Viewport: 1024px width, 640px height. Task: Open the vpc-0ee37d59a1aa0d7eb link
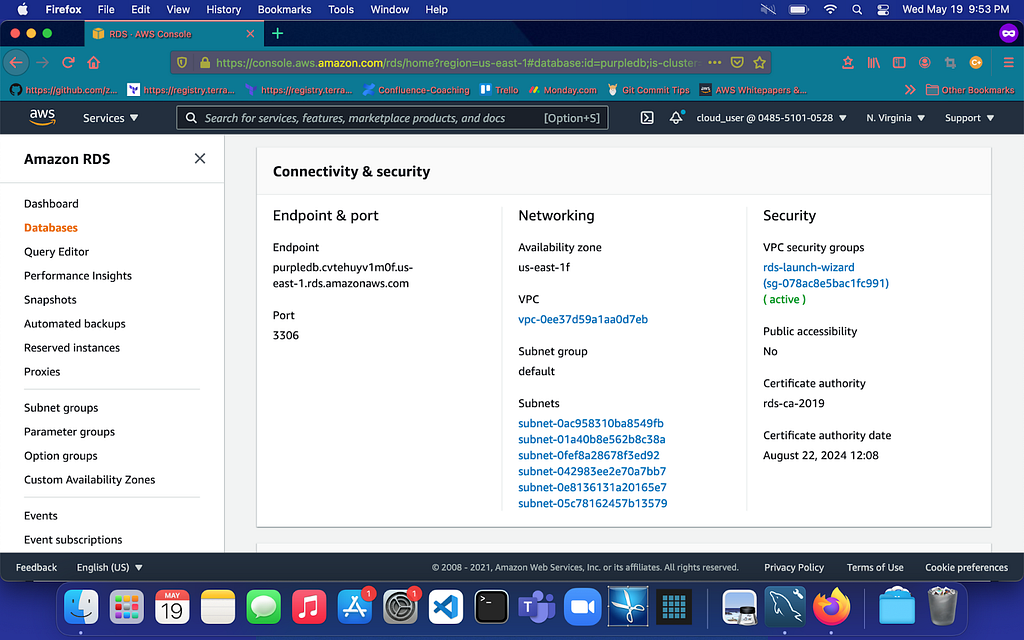tap(583, 319)
